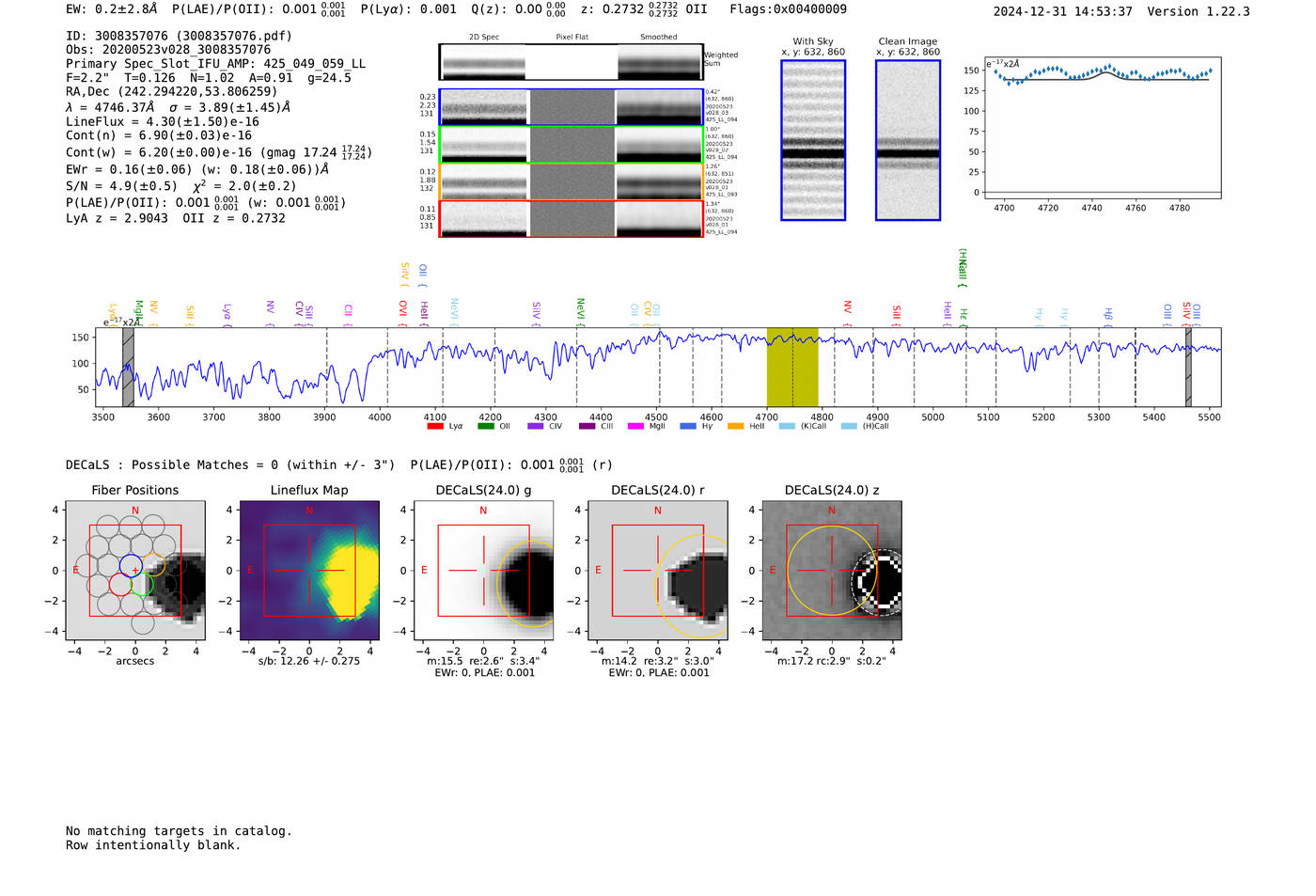Click the blue Hγ legend swatch
Screen dimensions: 1316x896
tap(688, 426)
